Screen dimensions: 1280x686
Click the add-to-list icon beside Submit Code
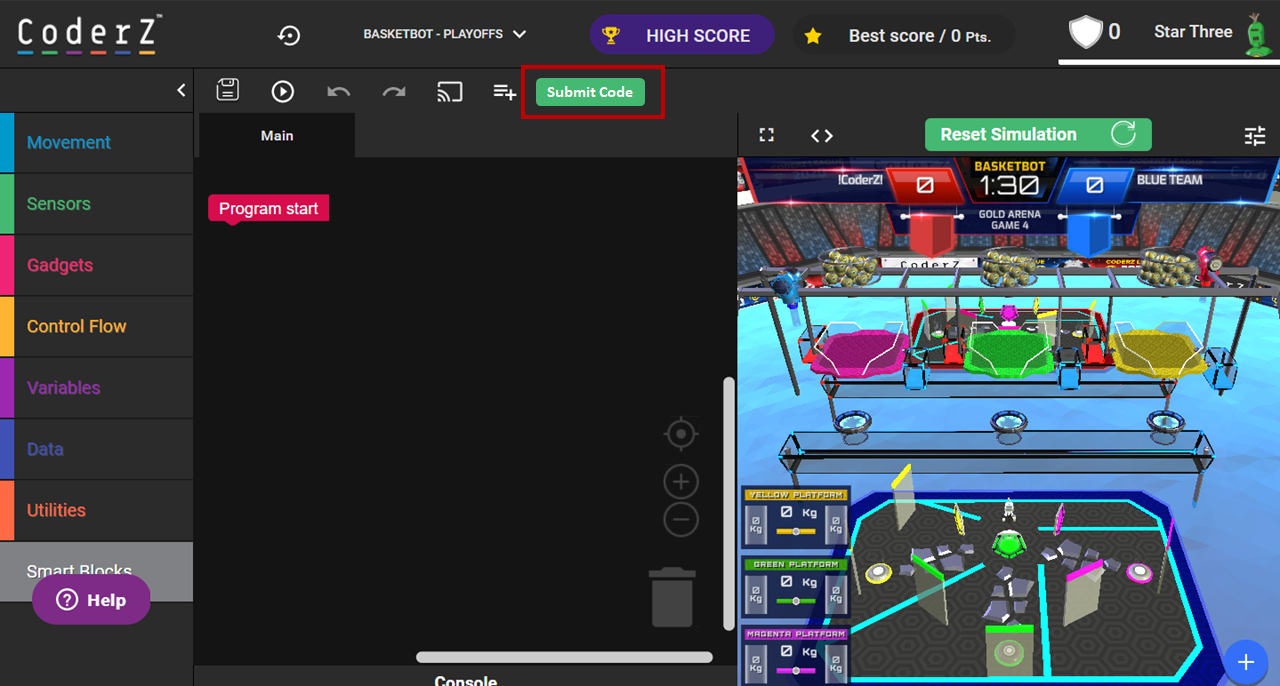click(x=504, y=91)
